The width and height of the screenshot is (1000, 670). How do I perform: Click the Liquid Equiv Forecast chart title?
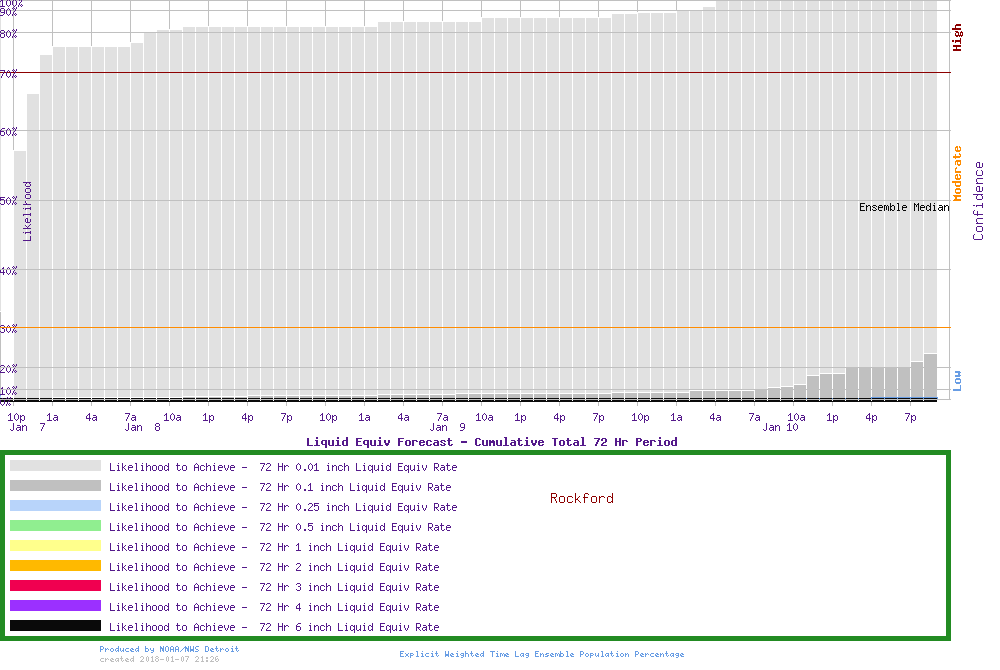click(491, 442)
